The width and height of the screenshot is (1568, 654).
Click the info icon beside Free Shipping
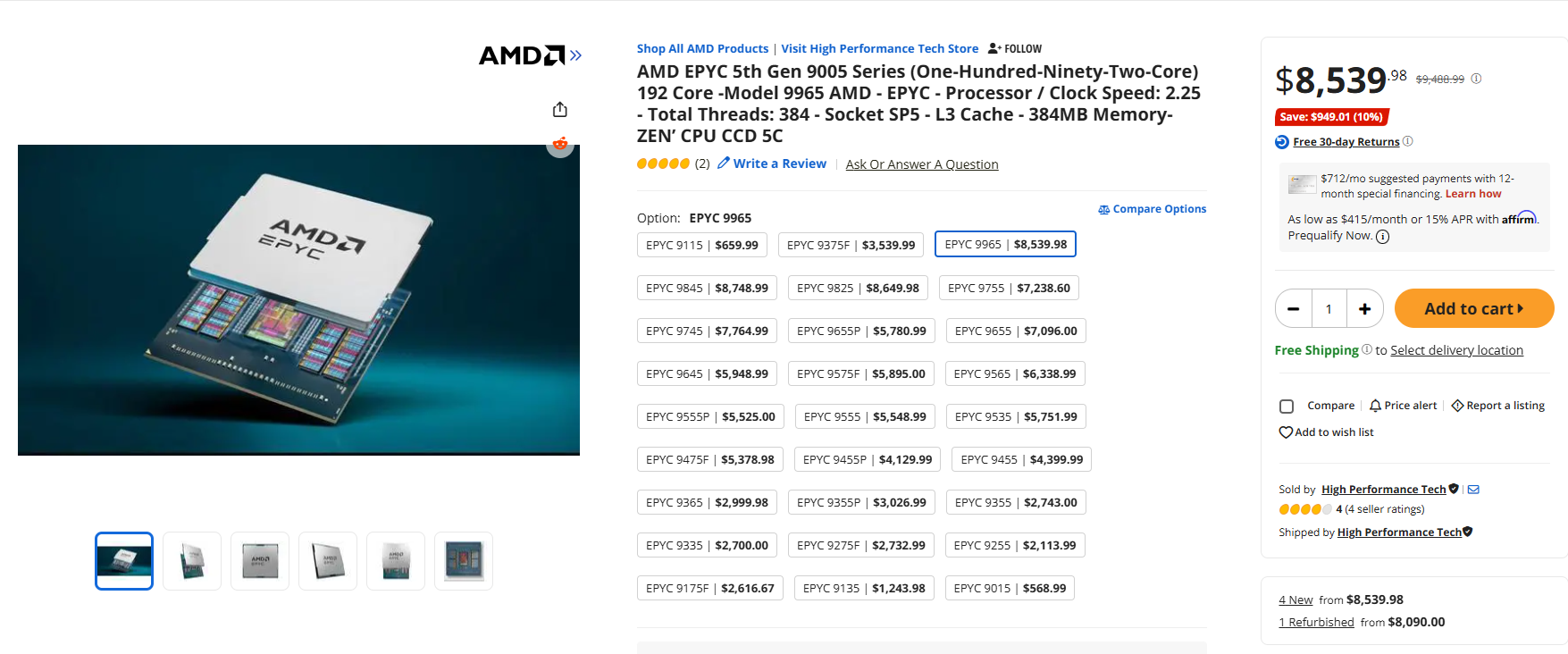[x=1367, y=349]
